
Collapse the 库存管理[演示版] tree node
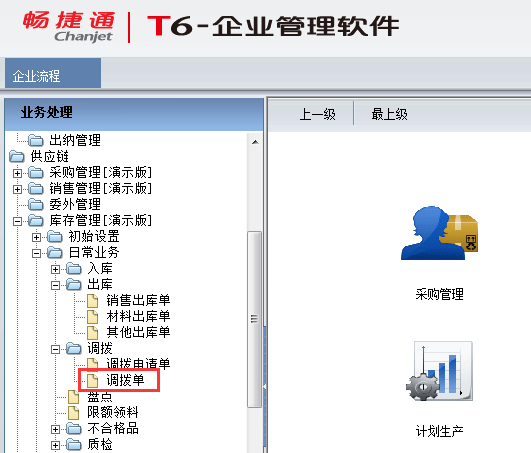click(x=17, y=221)
